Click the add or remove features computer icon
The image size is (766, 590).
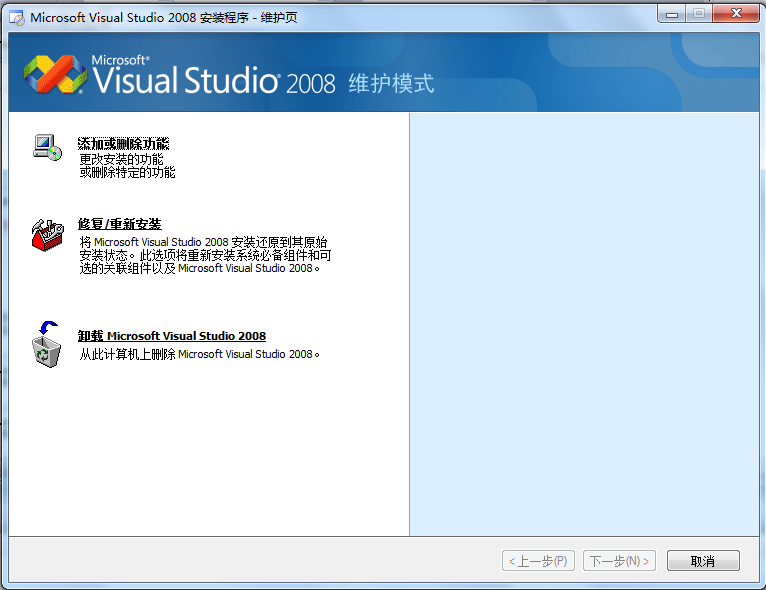(x=47, y=148)
